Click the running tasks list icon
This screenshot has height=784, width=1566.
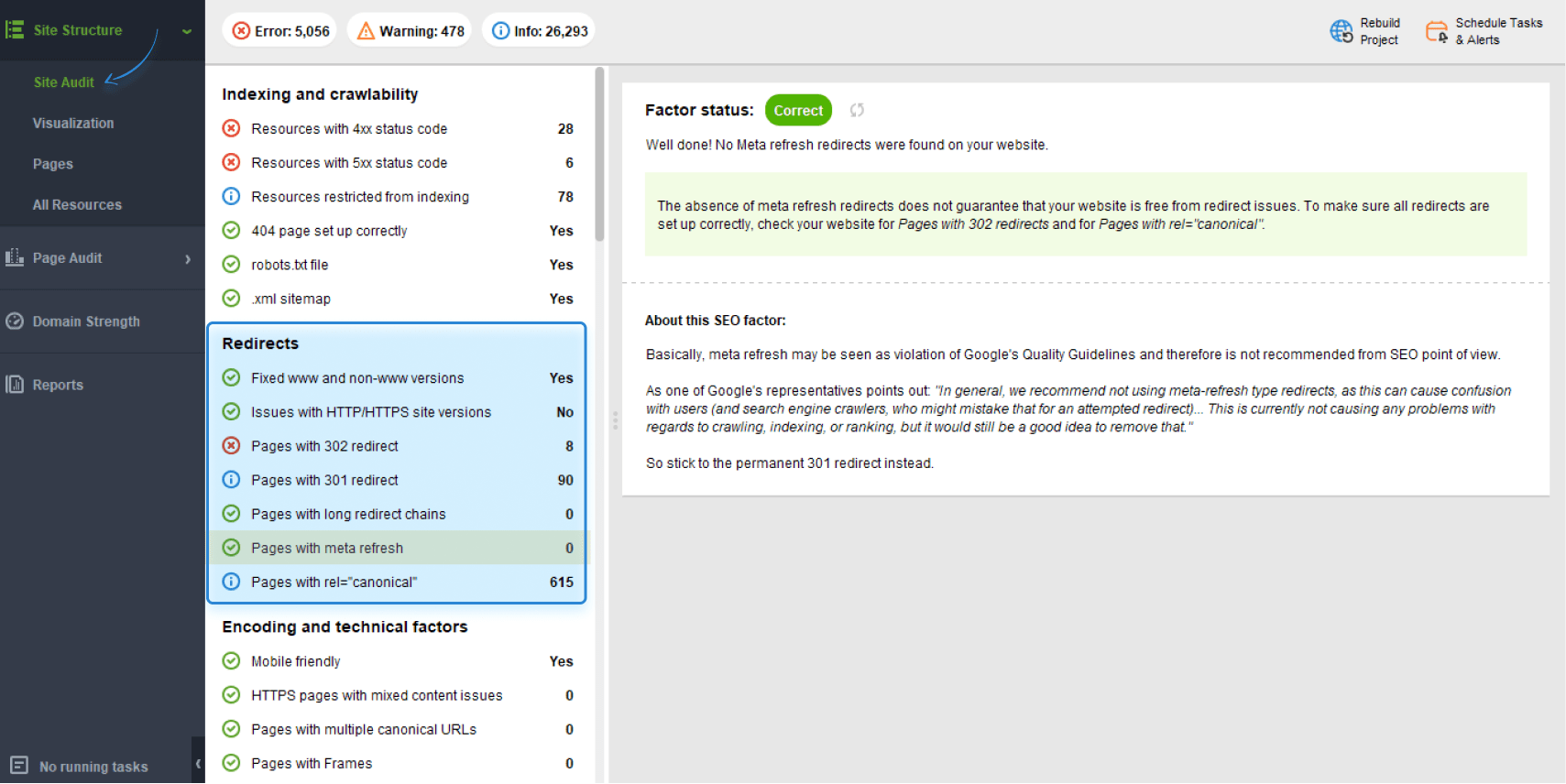[x=19, y=766]
